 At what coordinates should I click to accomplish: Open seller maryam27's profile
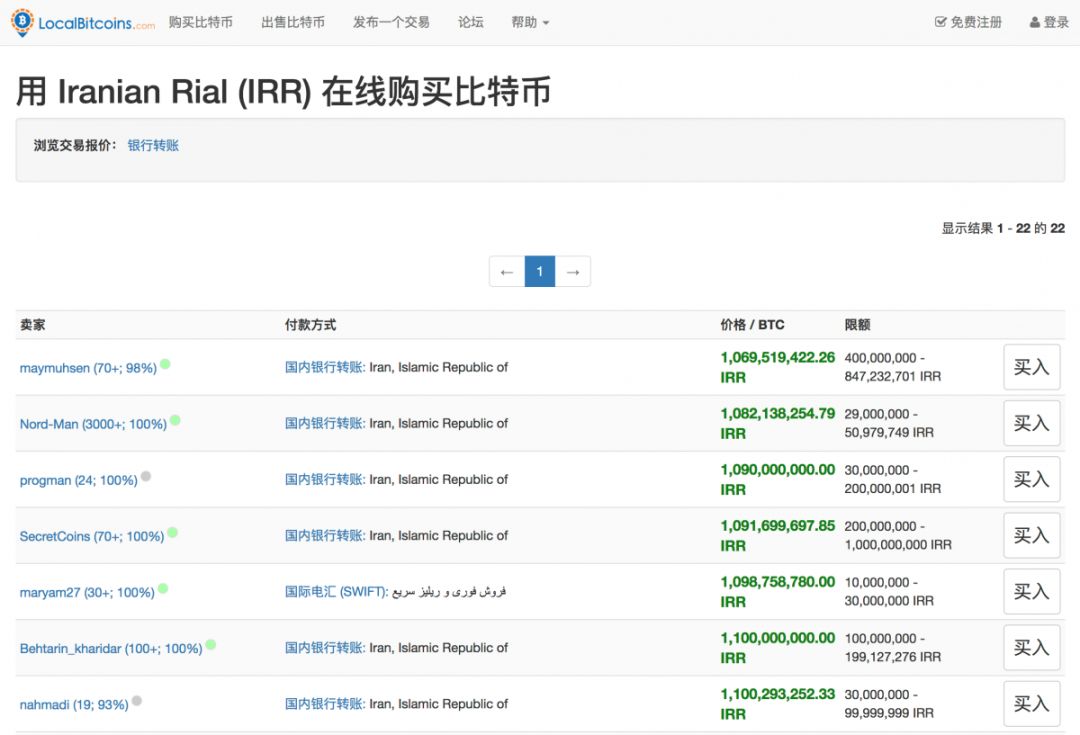coord(87,592)
